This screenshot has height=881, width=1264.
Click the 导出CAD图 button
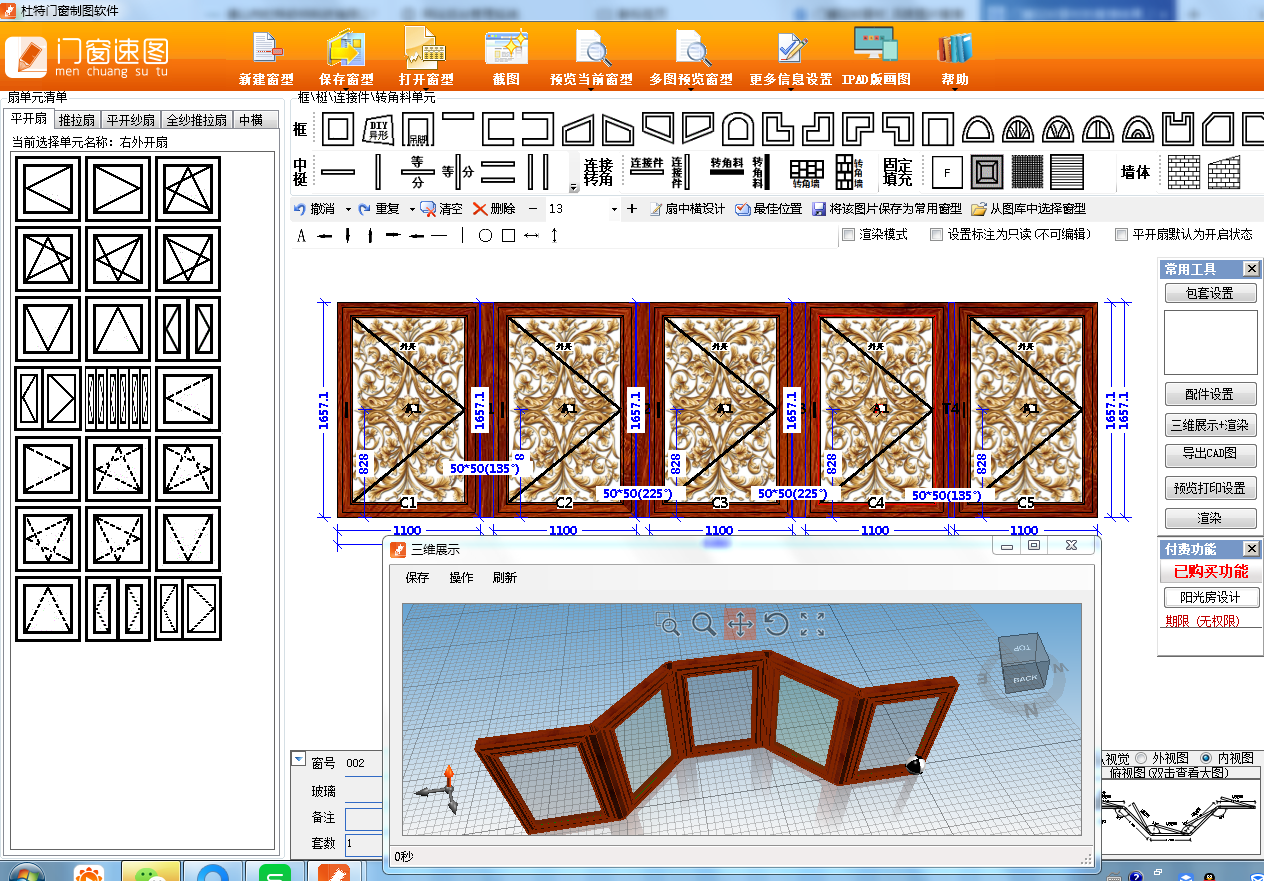(1210, 455)
